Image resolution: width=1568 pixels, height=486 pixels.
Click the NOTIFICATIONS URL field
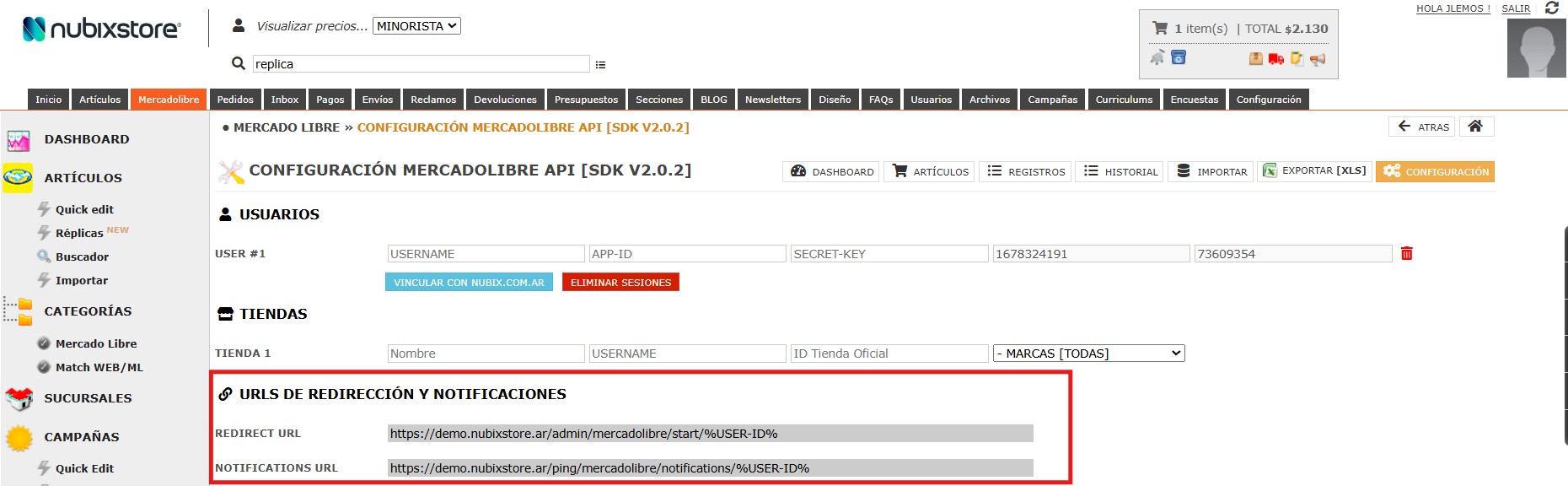click(711, 468)
